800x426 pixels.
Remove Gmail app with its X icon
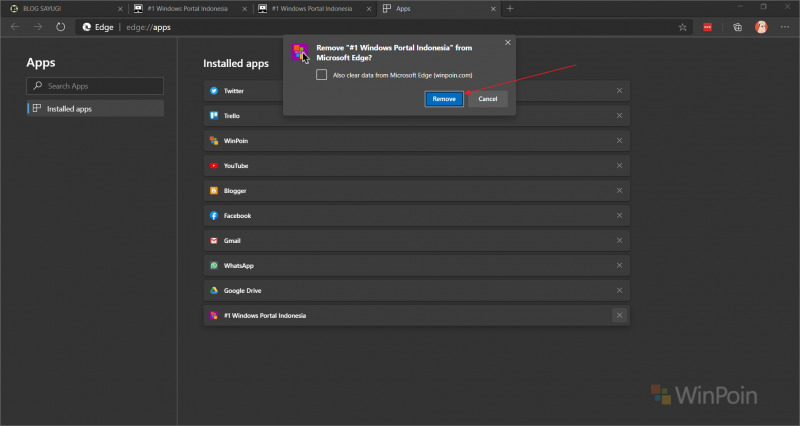[x=619, y=241]
